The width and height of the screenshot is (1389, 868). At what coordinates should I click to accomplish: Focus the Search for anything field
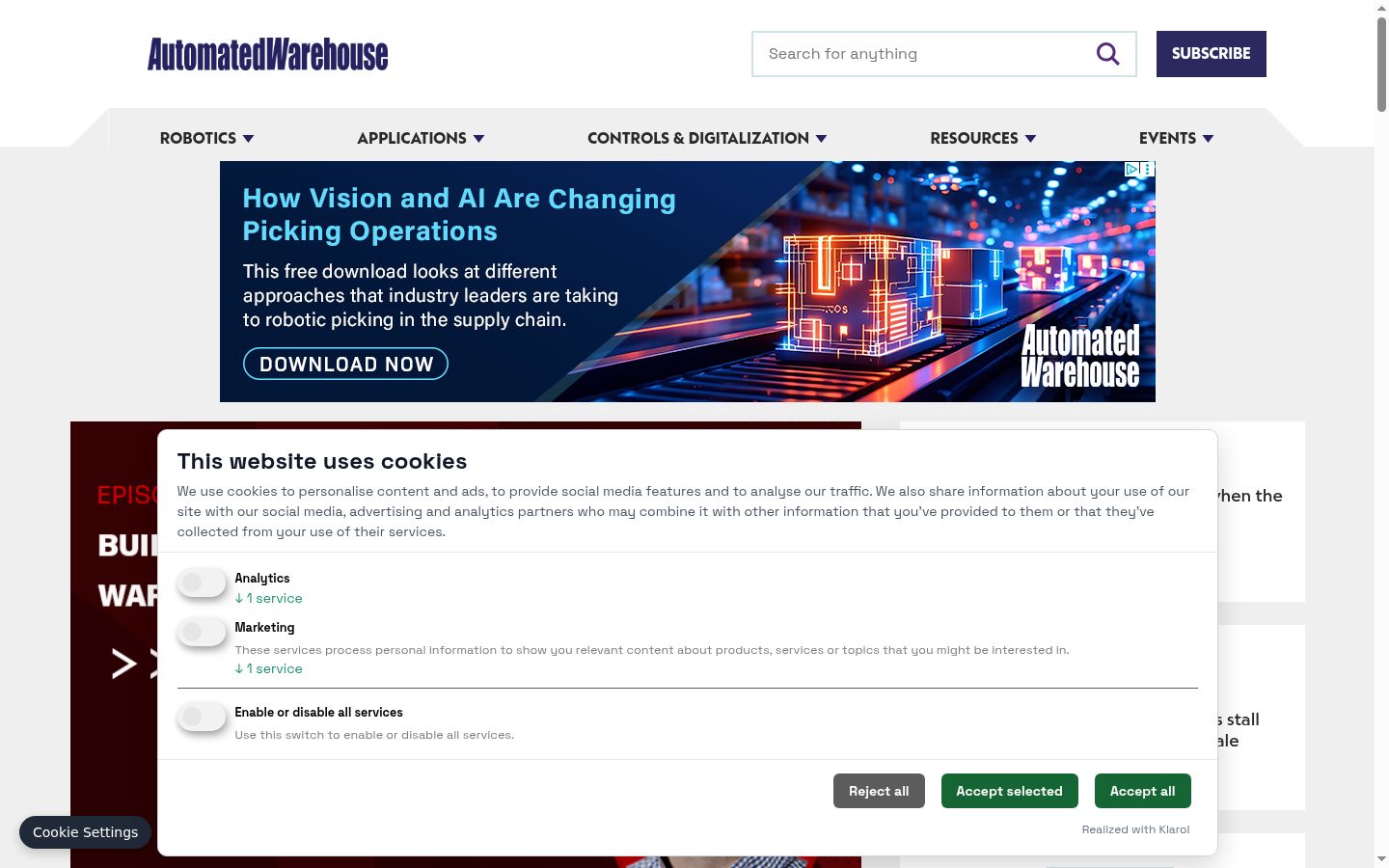[x=944, y=54]
